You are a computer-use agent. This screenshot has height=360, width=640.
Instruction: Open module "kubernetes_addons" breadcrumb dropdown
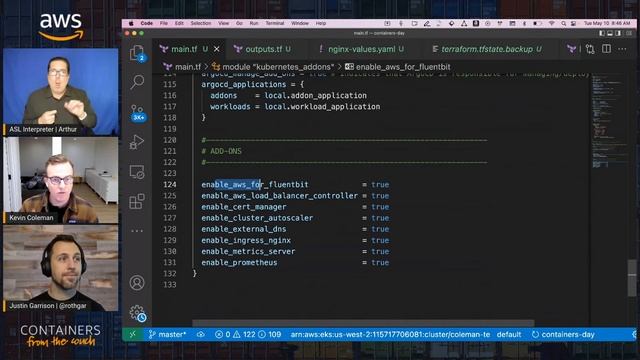tap(273, 67)
